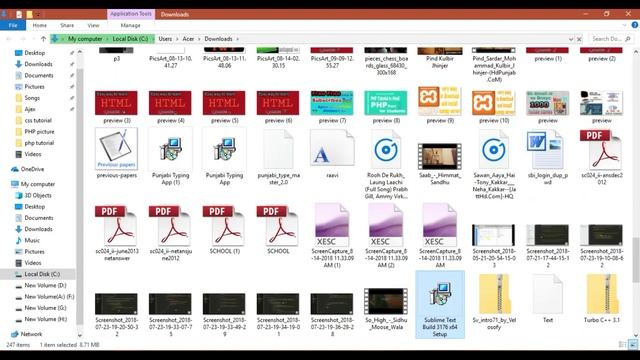Select Screenshot_2018-05-21-20-54-15-03 thumbnail
This screenshot has width=640, height=360.
point(493,235)
